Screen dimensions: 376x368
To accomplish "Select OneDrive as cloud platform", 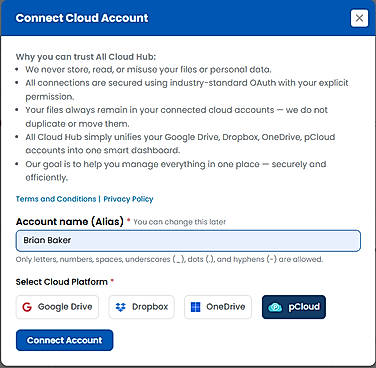I will [218, 307].
